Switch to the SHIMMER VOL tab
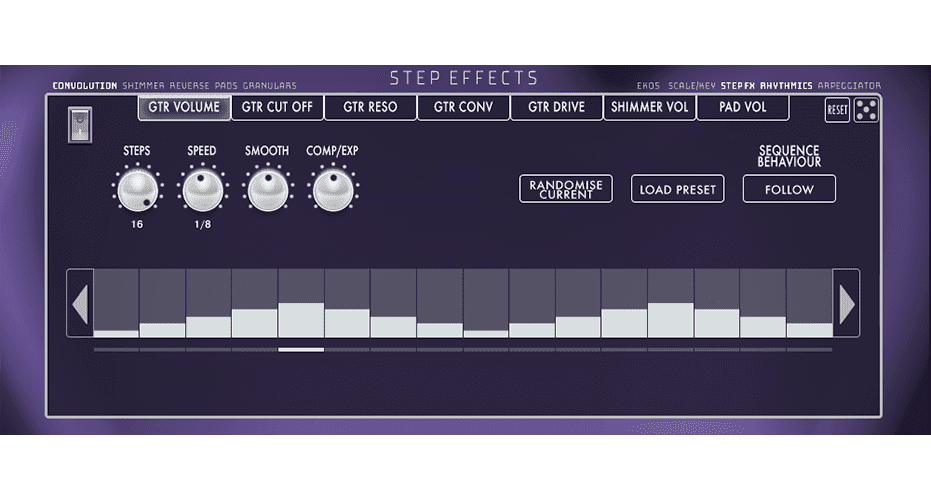Image resolution: width=931 pixels, height=500 pixels. click(x=650, y=107)
